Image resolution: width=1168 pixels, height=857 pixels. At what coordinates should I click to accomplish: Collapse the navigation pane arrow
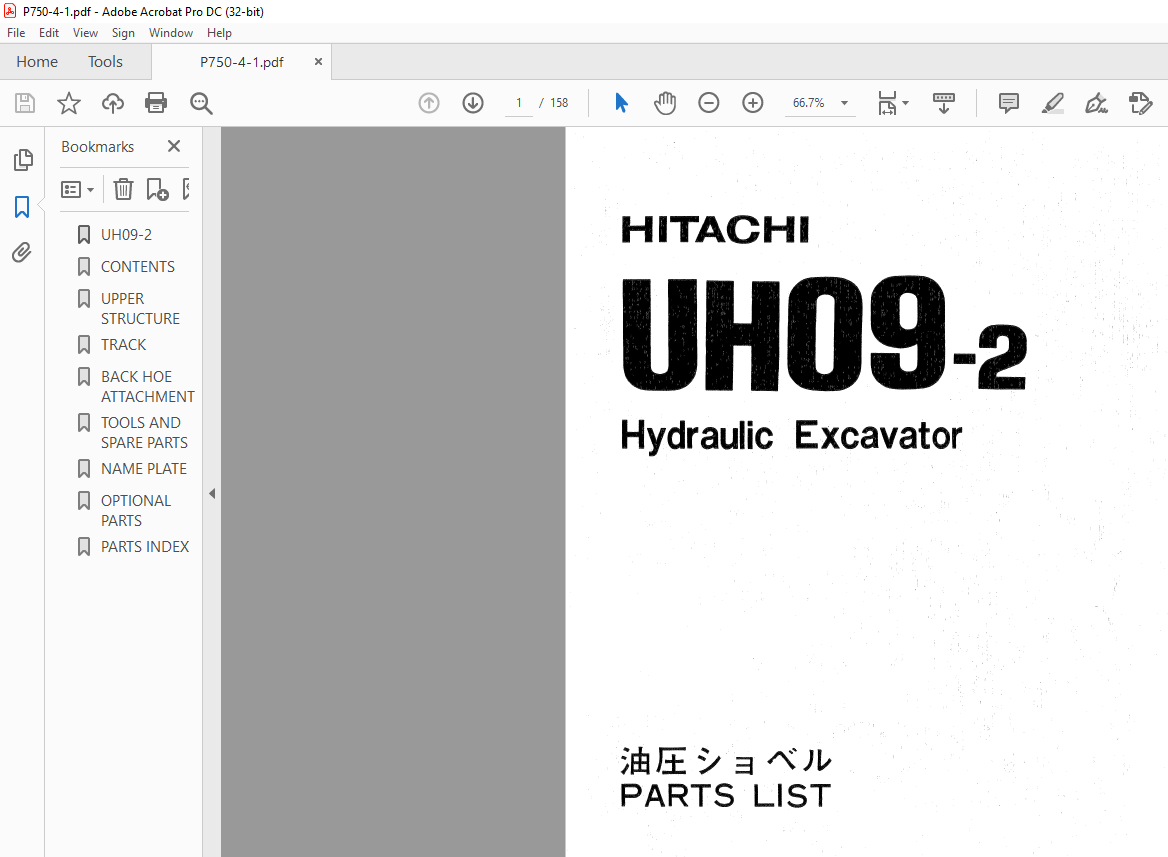pos(212,493)
